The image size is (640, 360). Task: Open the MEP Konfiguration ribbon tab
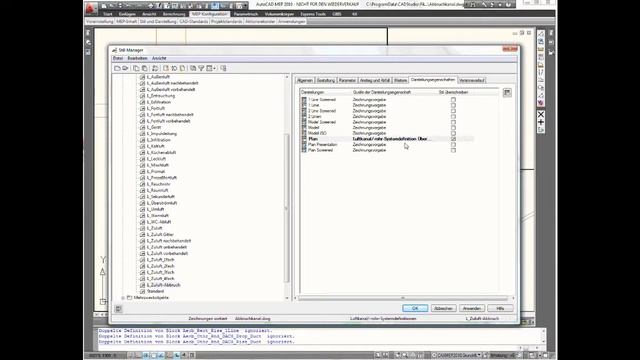click(x=209, y=14)
